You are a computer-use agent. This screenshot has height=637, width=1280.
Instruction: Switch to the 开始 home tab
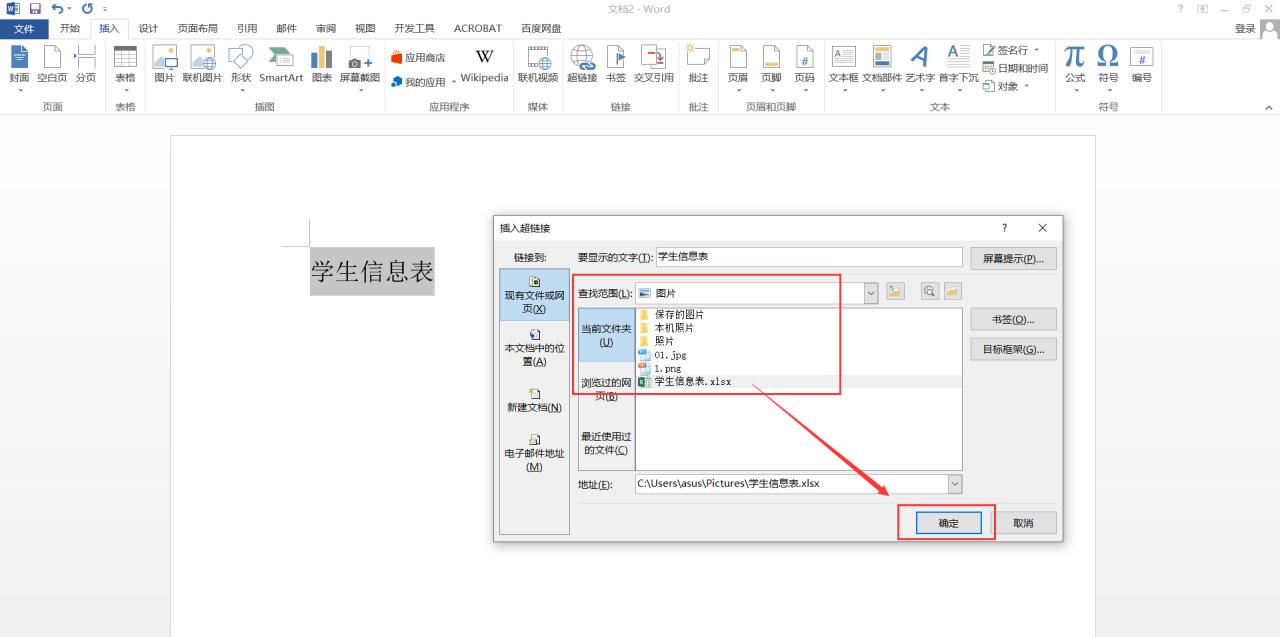(69, 29)
